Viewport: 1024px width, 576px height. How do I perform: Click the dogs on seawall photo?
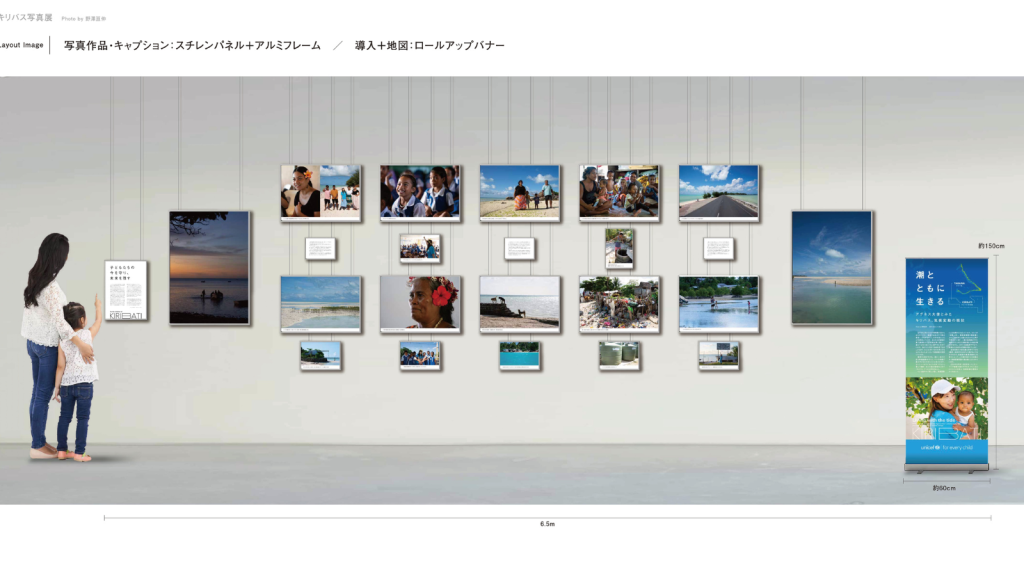coord(519,302)
